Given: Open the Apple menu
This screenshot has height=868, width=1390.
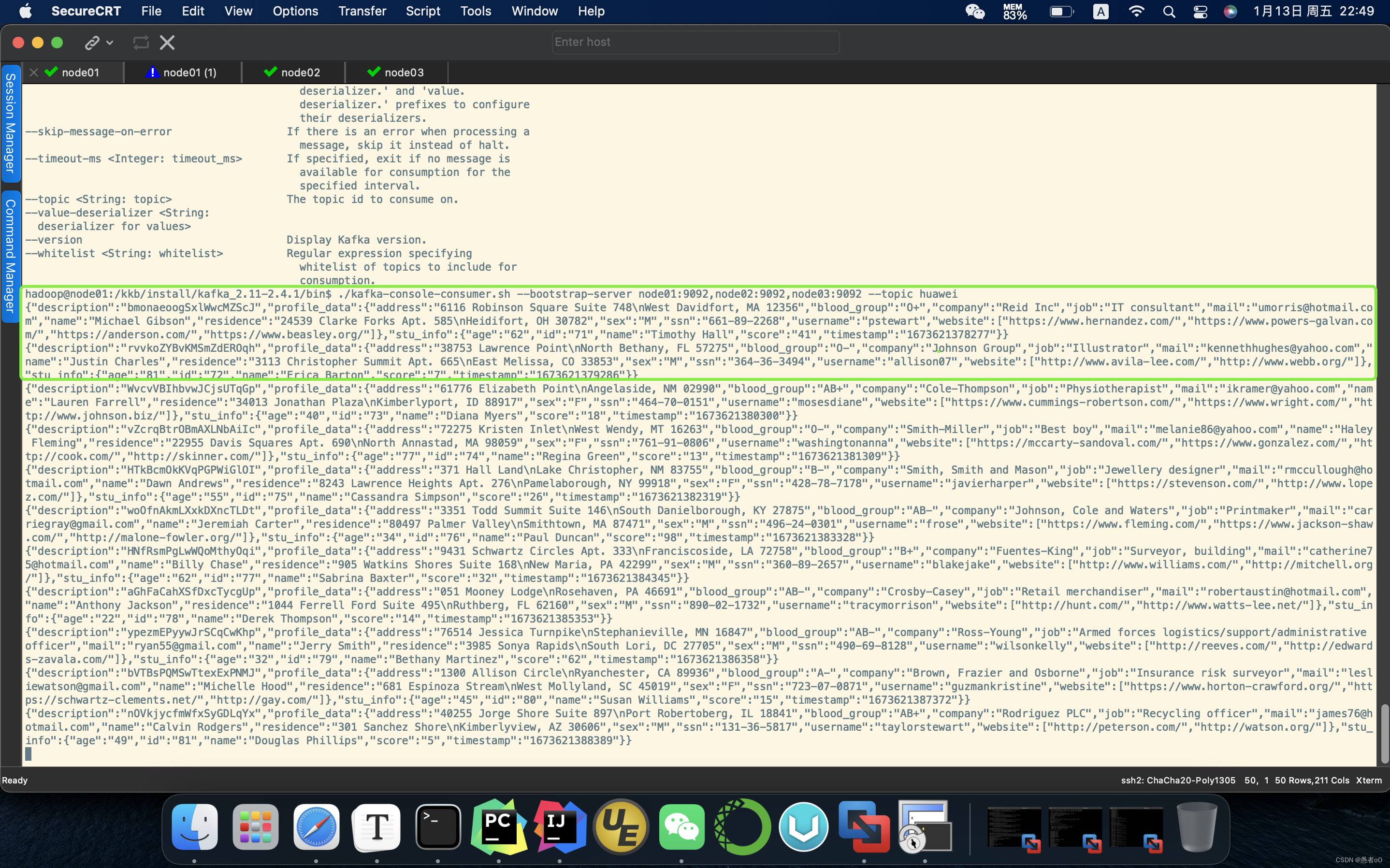Looking at the screenshot, I should 25,11.
